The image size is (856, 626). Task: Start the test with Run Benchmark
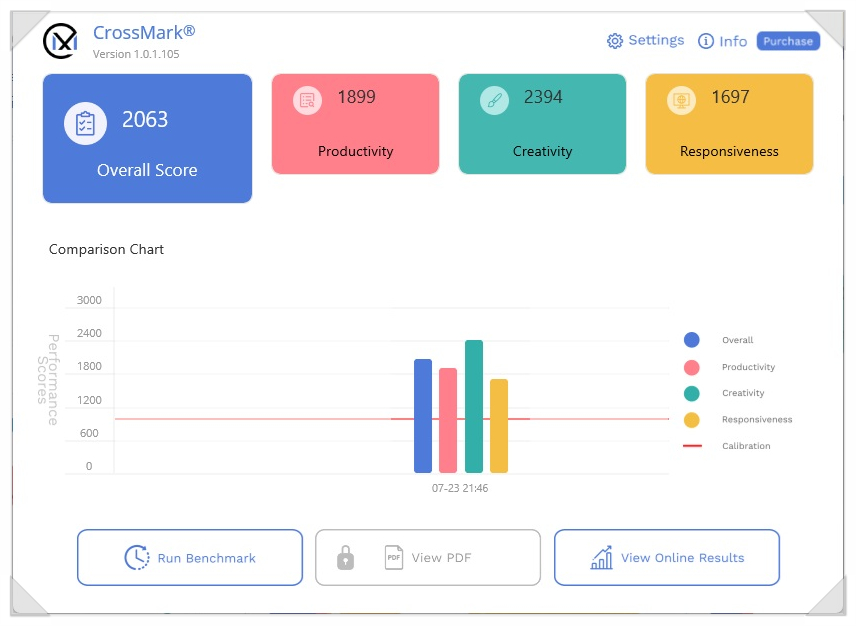click(190, 557)
